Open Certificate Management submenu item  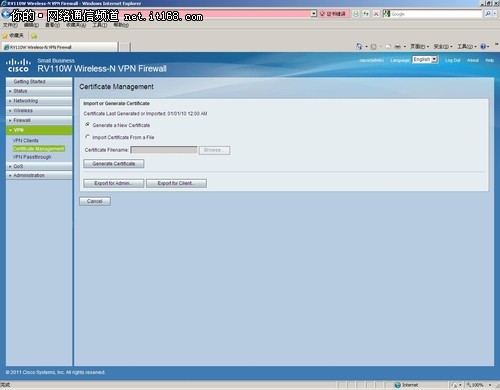click(39, 149)
